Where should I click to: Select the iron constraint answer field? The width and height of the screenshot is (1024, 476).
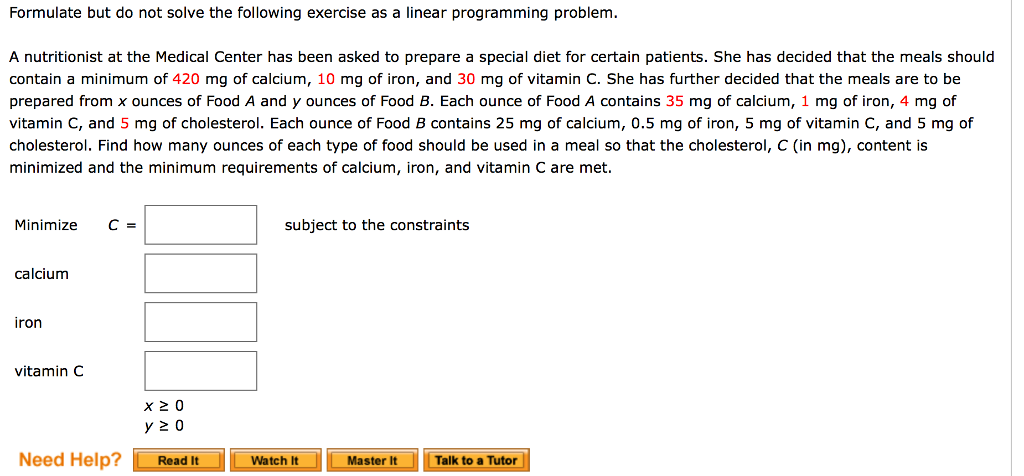pyautogui.click(x=200, y=322)
